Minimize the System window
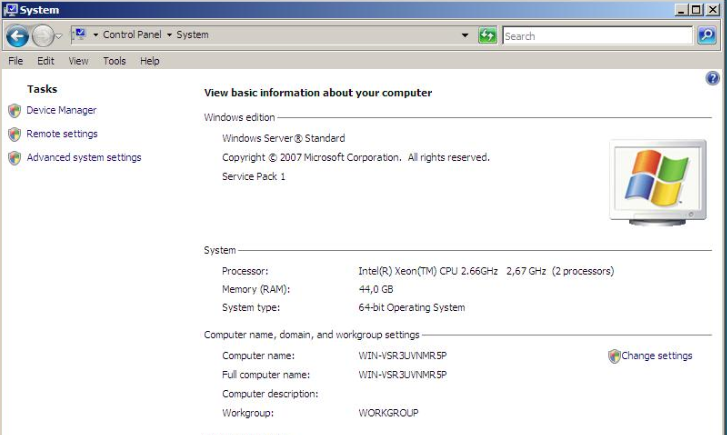The image size is (727, 435). [681, 10]
